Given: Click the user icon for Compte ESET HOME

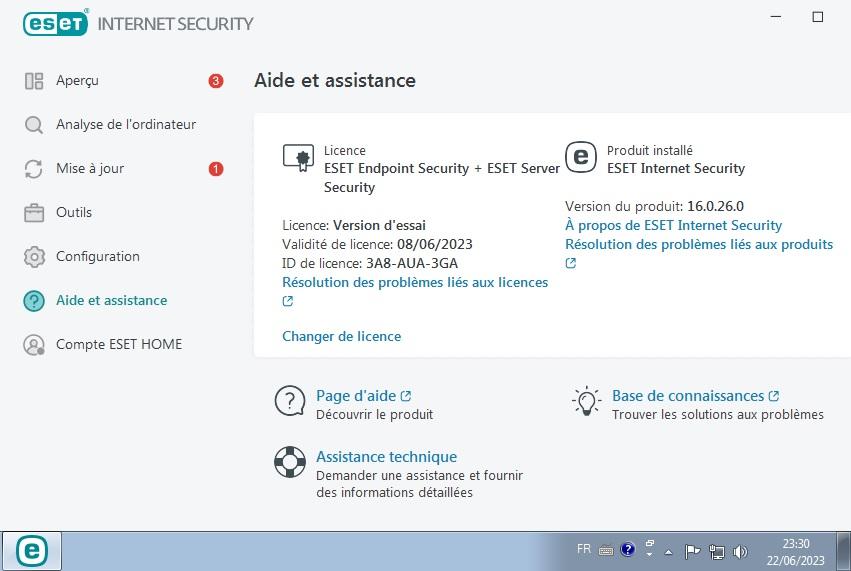Looking at the screenshot, I should click(34, 345).
